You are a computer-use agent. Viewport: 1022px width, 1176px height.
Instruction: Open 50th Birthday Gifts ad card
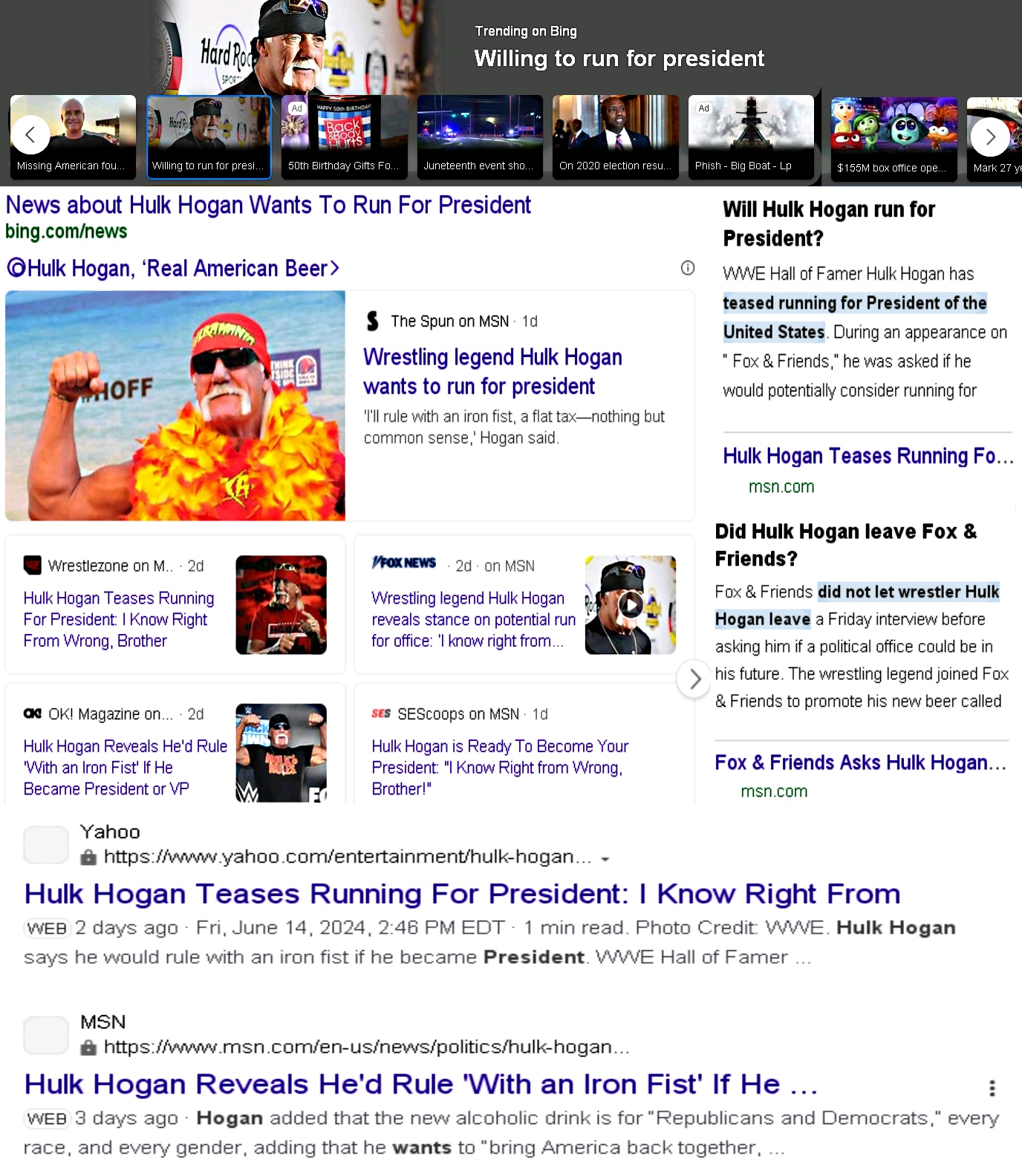click(x=345, y=137)
